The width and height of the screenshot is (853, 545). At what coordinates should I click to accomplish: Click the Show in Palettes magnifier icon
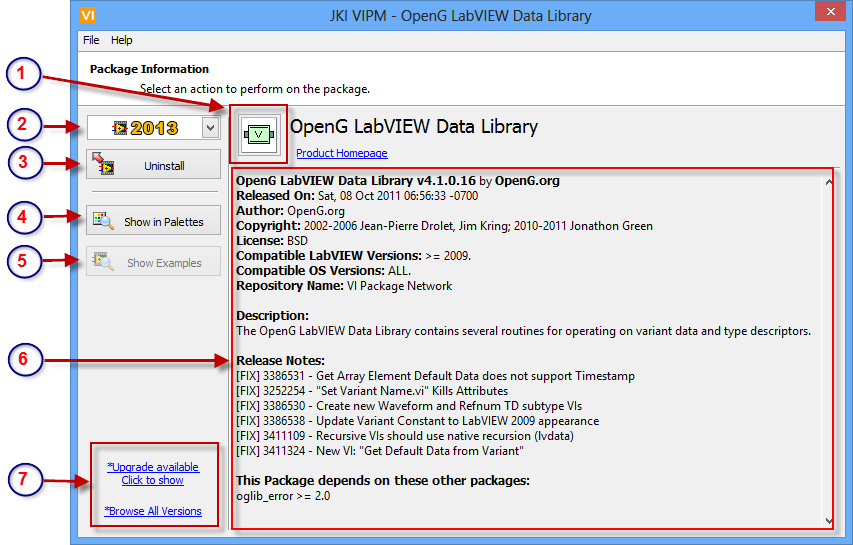coord(102,221)
